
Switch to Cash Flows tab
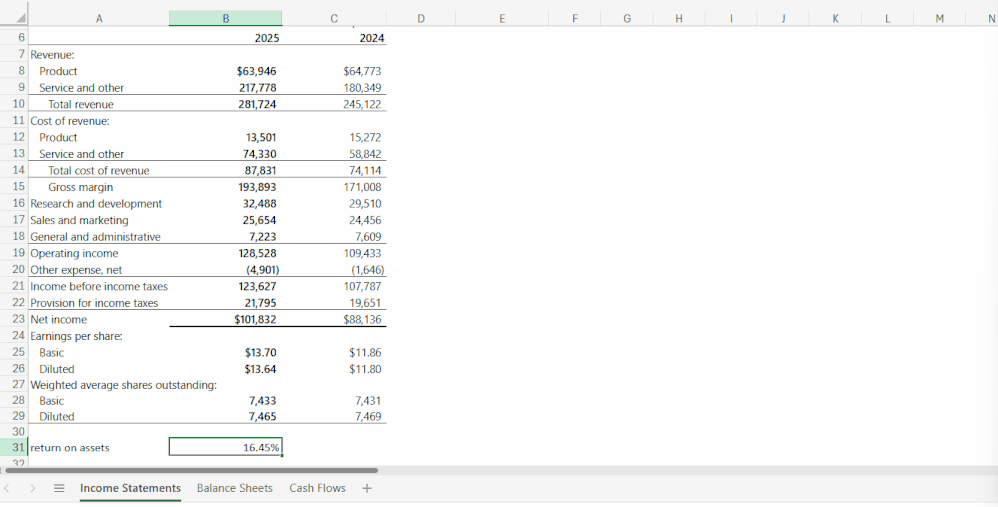[x=318, y=489]
